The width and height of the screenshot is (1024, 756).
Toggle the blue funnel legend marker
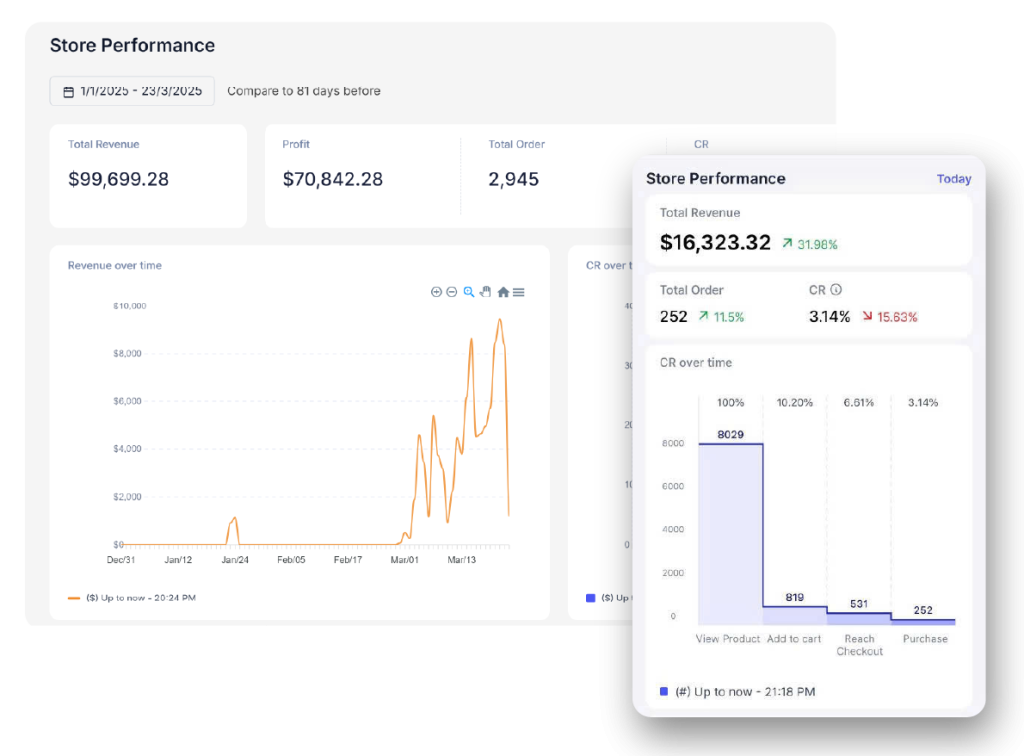(x=662, y=691)
